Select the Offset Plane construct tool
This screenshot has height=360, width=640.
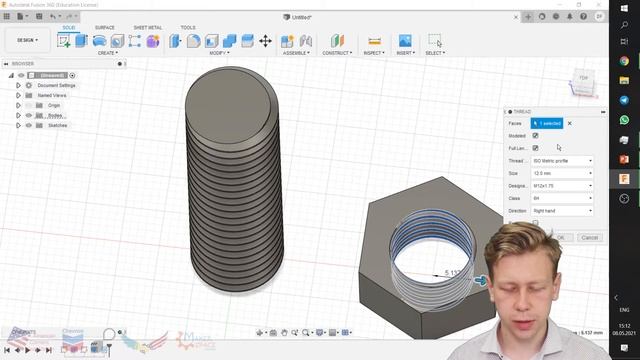pyautogui.click(x=337, y=41)
